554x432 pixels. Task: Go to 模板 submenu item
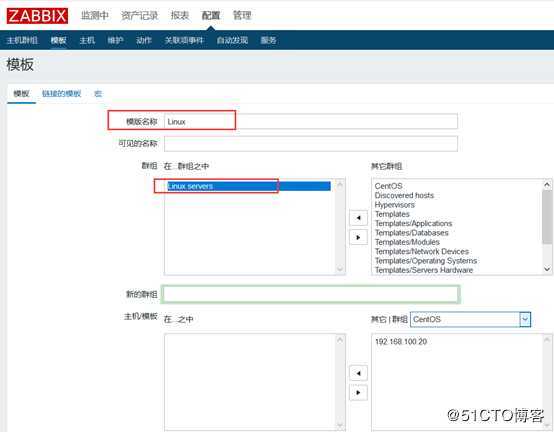tap(58, 40)
